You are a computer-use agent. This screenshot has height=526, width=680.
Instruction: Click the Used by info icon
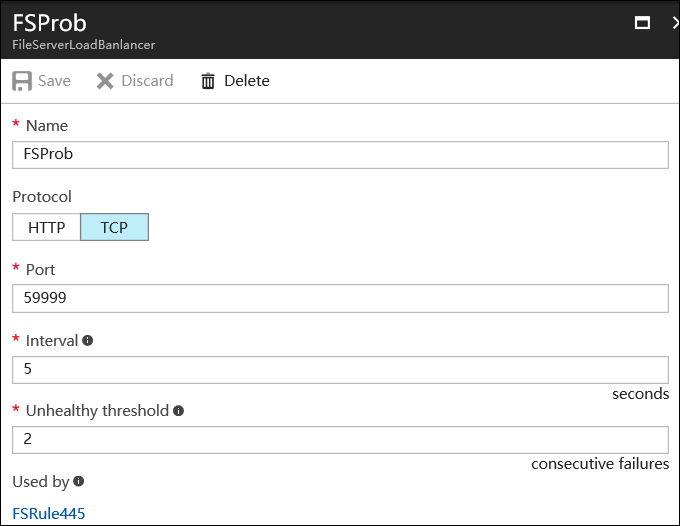pyautogui.click(x=79, y=482)
